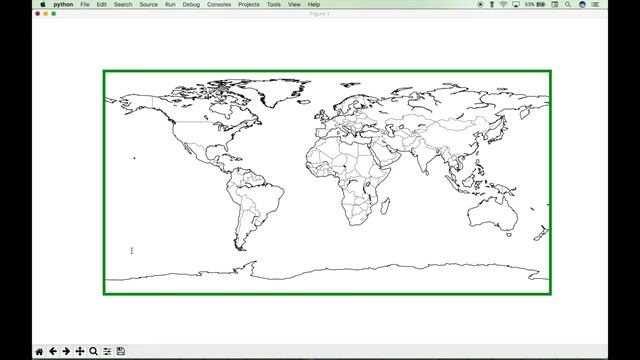
Task: Go forward to next view
Action: pos(66,351)
